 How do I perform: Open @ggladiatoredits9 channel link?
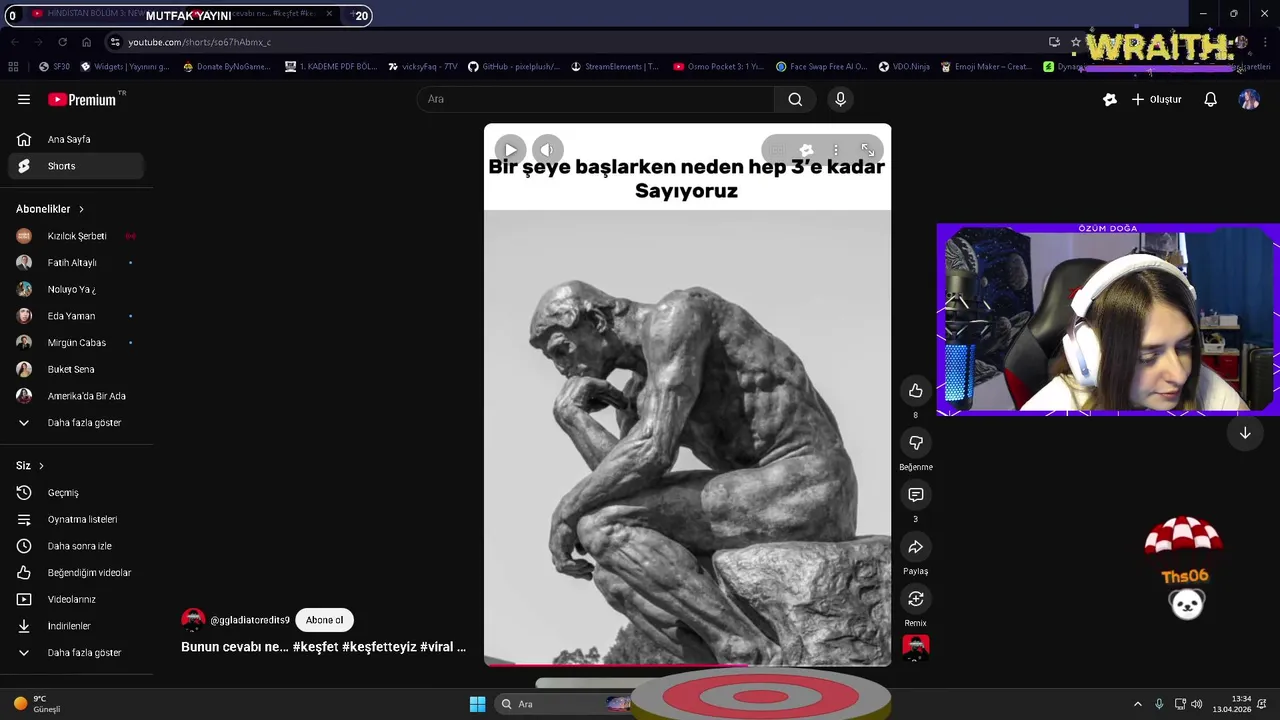pyautogui.click(x=250, y=620)
